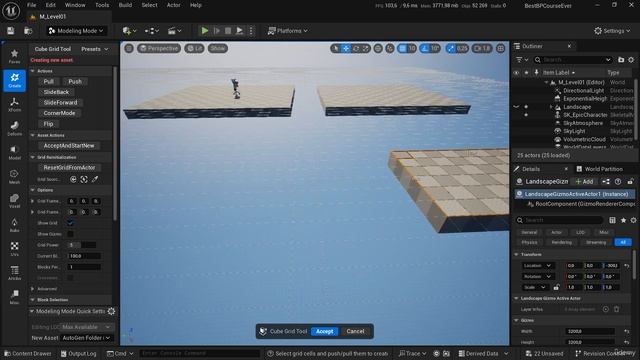Open the Window menu
The width and height of the screenshot is (640, 360).
75,5
